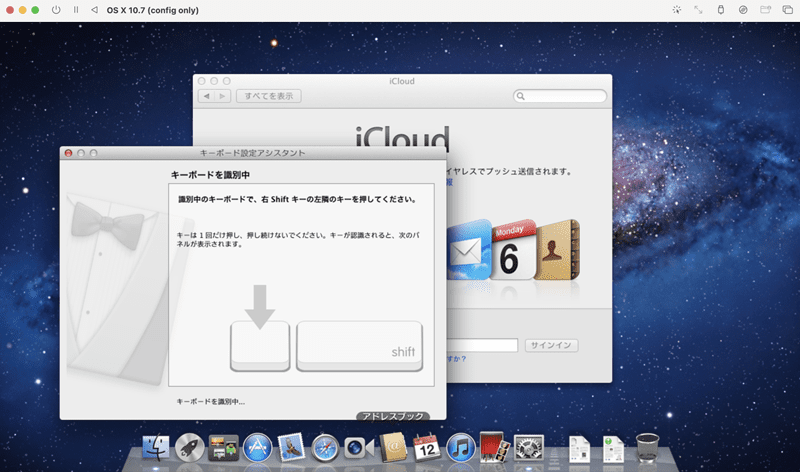Click the VM power icon in toolbar

pyautogui.click(x=56, y=10)
